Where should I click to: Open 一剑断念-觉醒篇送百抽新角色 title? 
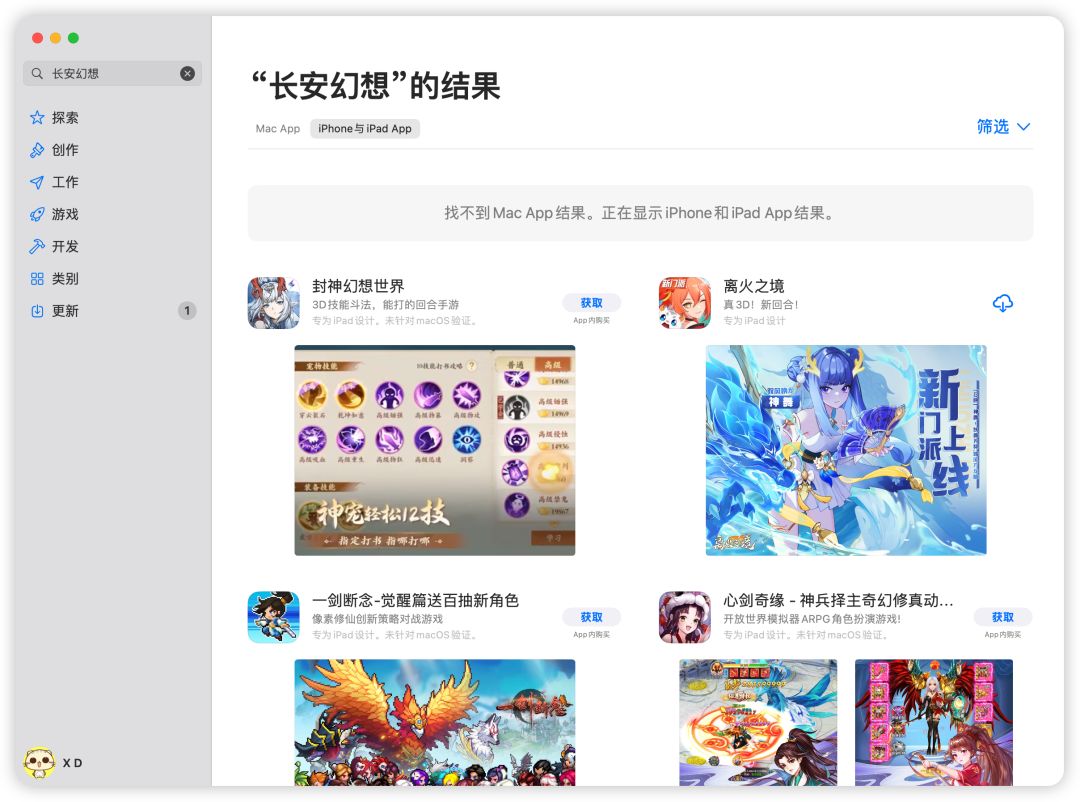click(x=415, y=601)
